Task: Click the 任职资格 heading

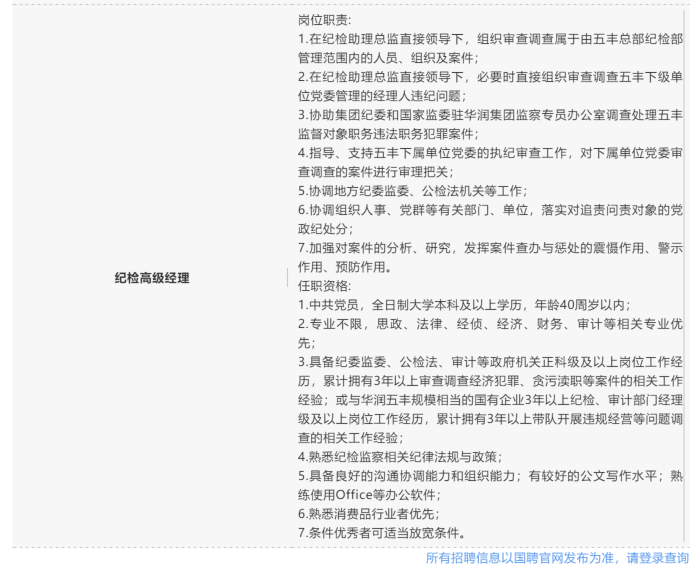Action: [x=325, y=286]
